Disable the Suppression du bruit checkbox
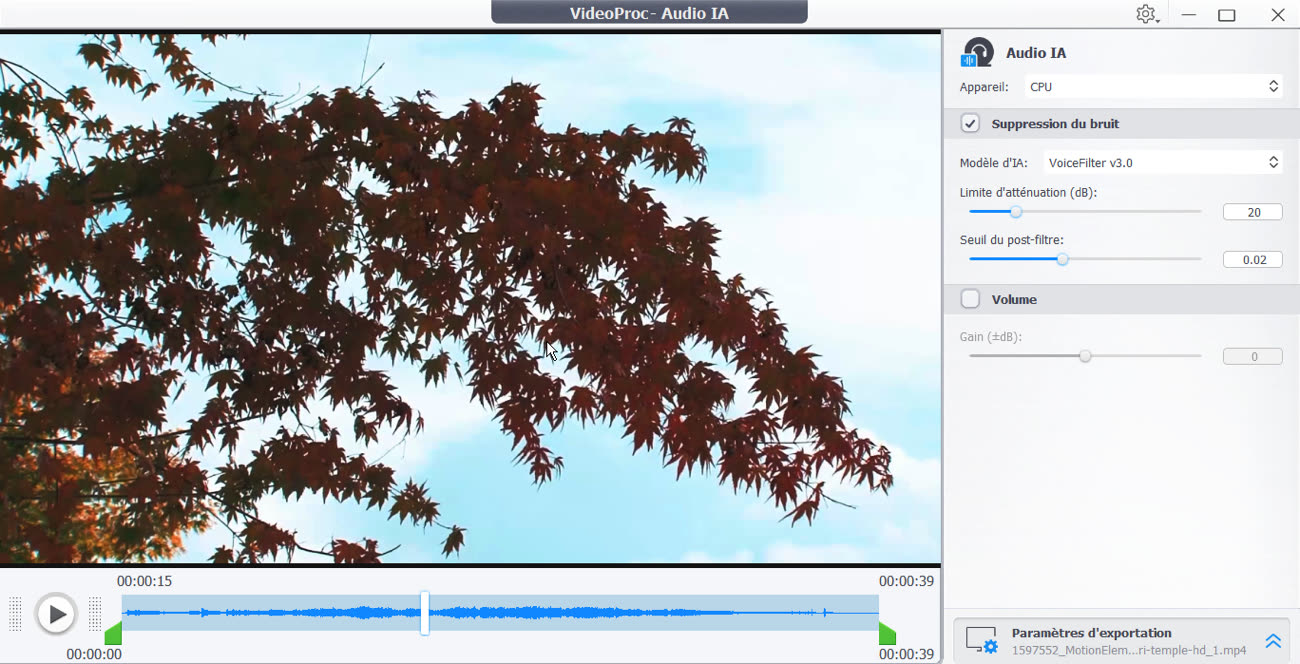The image size is (1300, 664). (x=970, y=124)
